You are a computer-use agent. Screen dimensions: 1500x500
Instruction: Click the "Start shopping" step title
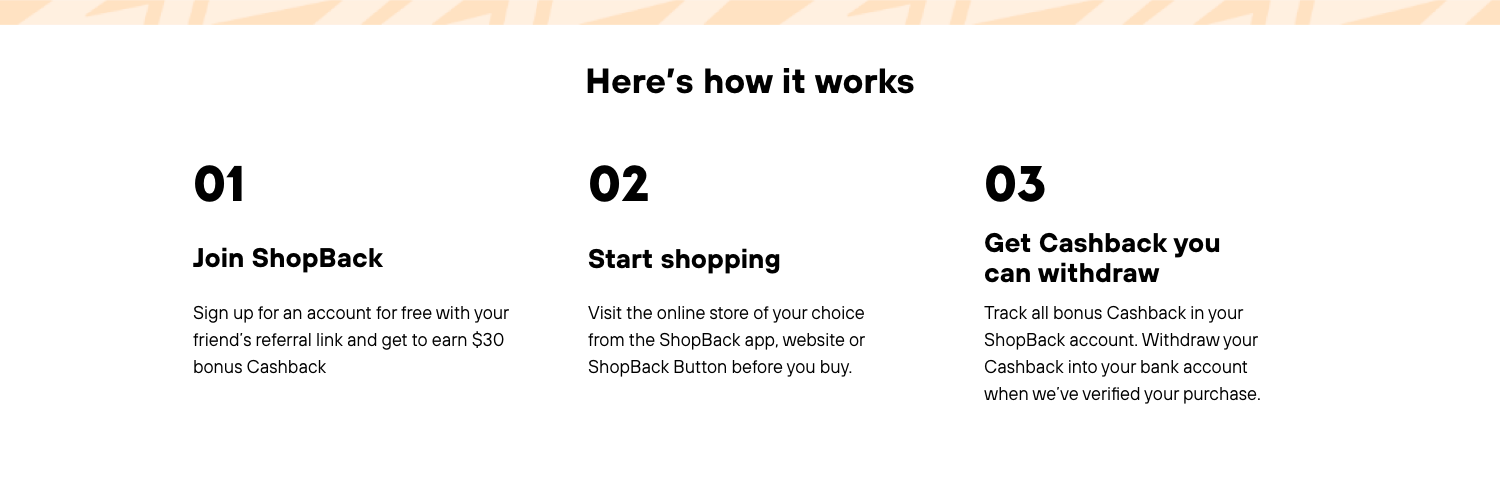point(684,259)
